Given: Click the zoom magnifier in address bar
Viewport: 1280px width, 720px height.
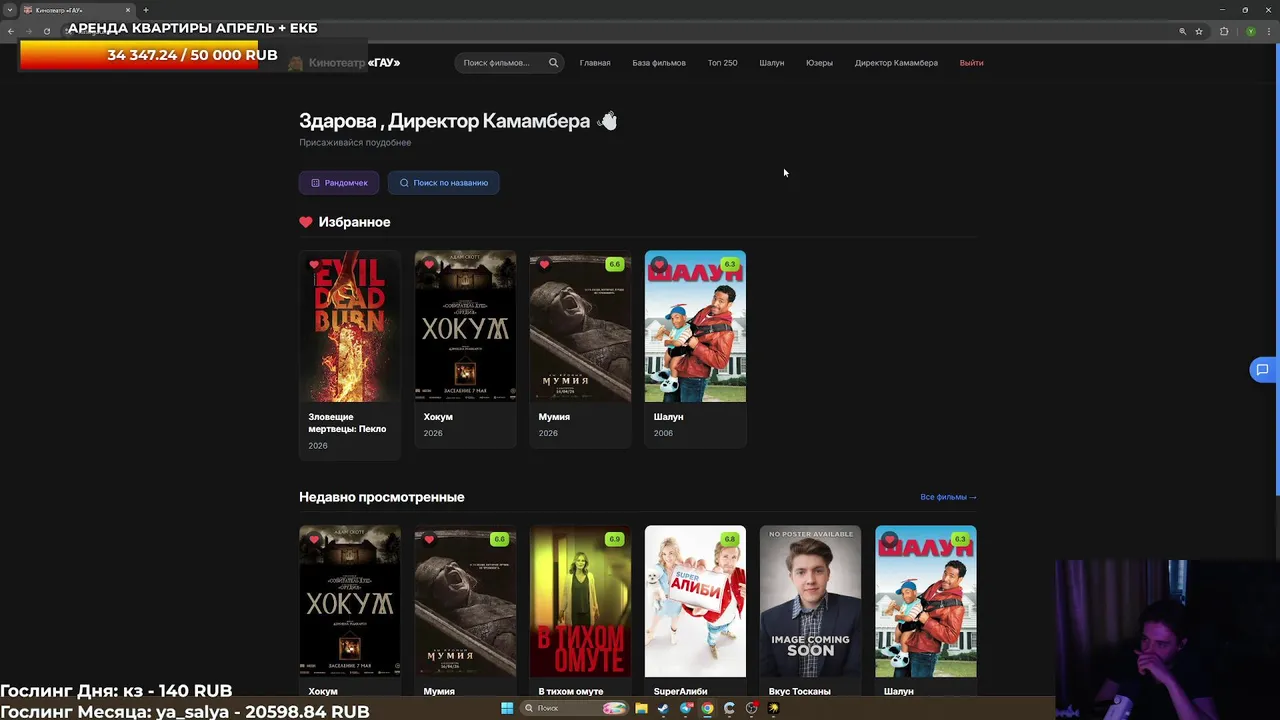Looking at the screenshot, I should (1182, 31).
